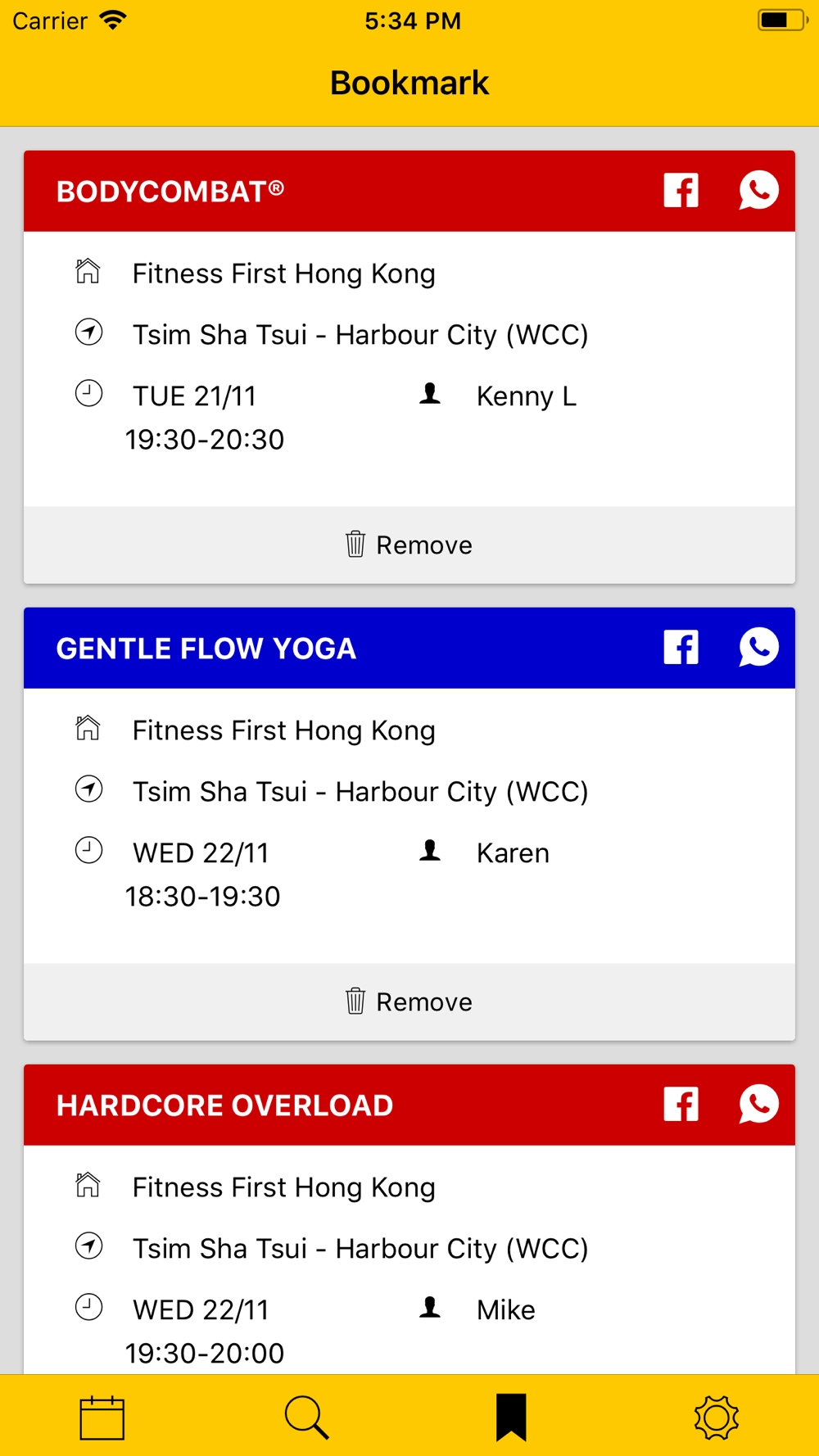819x1456 pixels.
Task: Click the location icon in BODYCOMBAT card
Action: (x=88, y=332)
